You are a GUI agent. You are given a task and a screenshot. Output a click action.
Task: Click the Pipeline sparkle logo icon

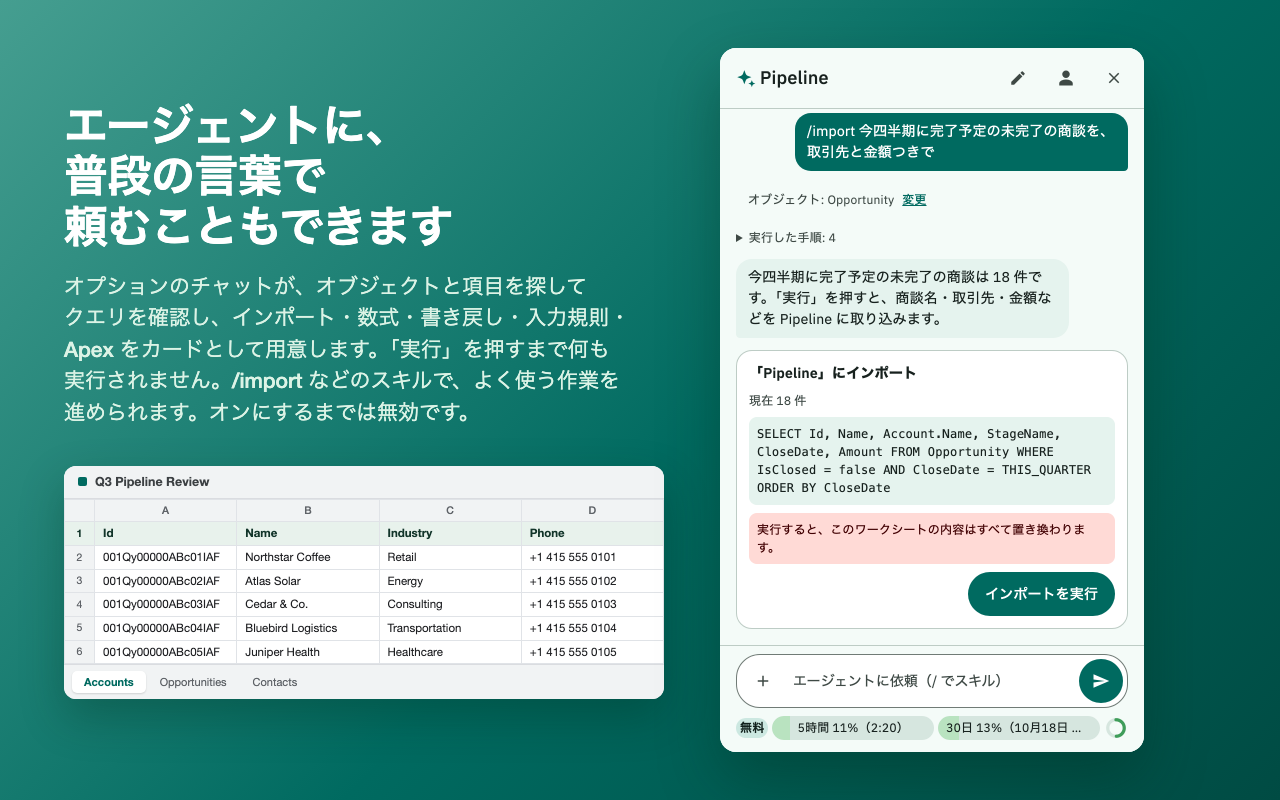[x=746, y=78]
